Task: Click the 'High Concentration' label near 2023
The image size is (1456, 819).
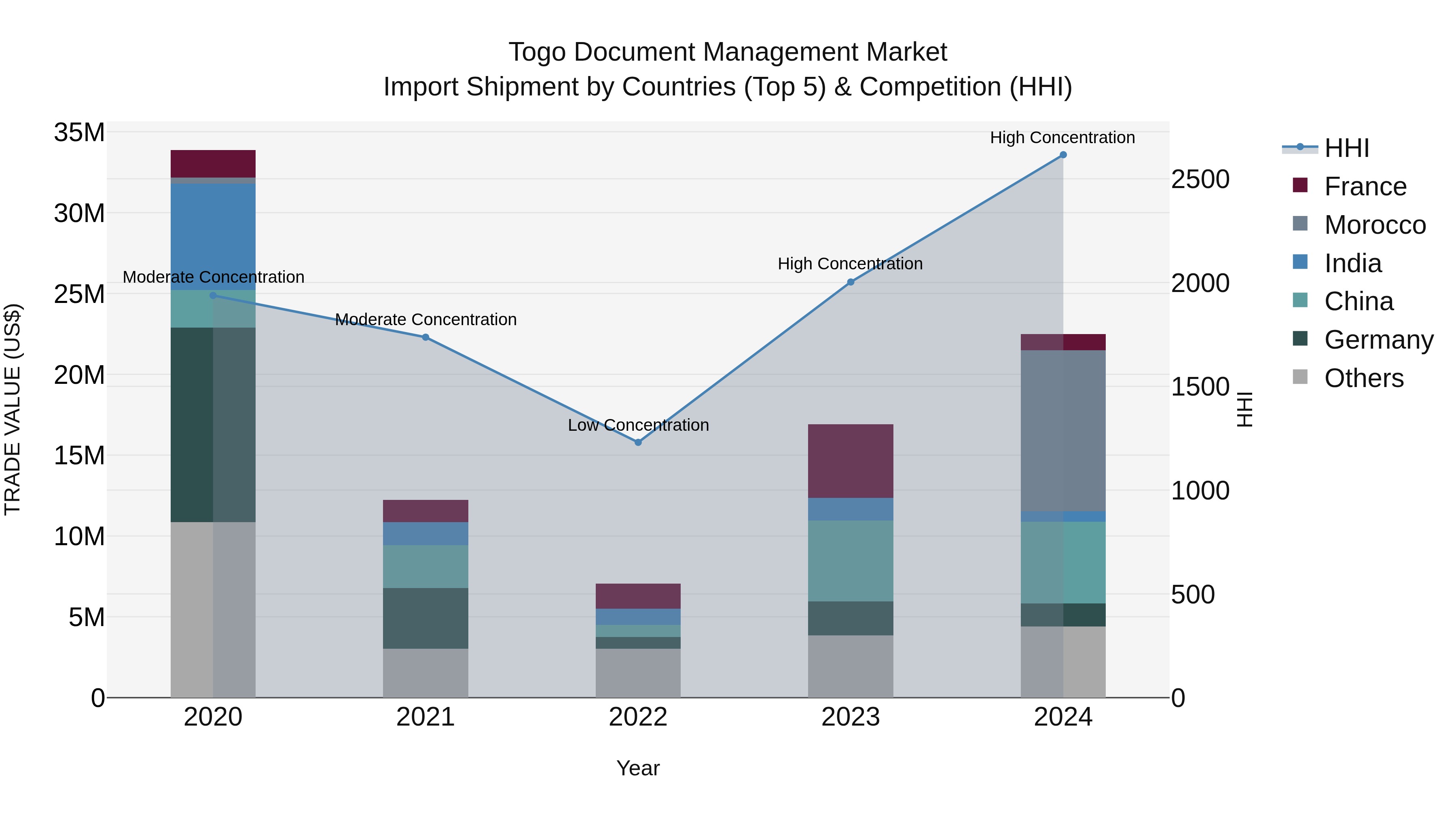Action: tap(850, 263)
